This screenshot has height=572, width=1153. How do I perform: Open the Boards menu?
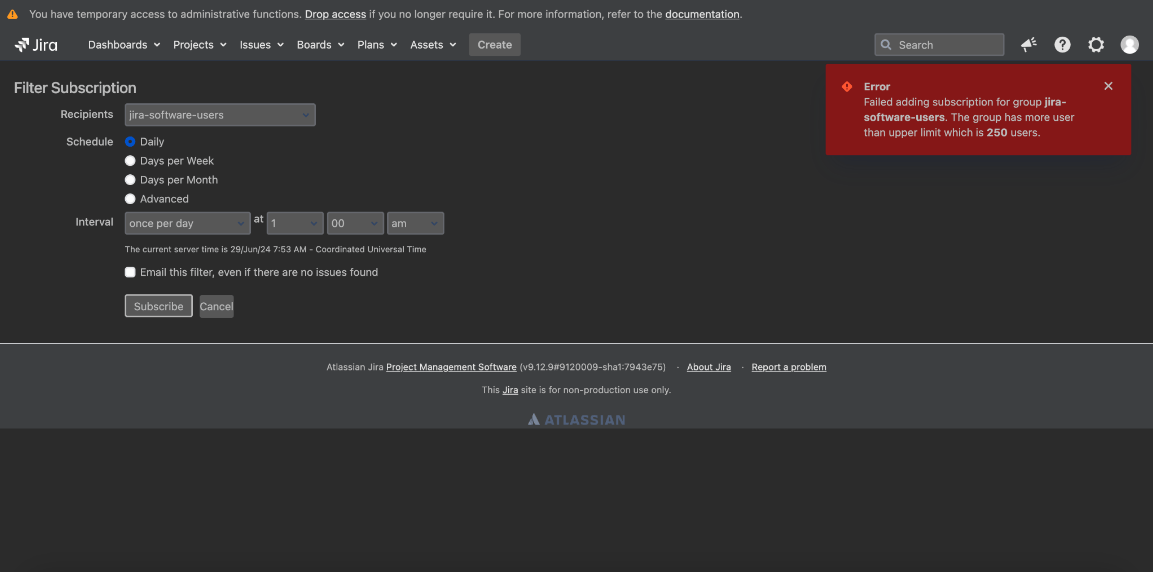click(320, 45)
